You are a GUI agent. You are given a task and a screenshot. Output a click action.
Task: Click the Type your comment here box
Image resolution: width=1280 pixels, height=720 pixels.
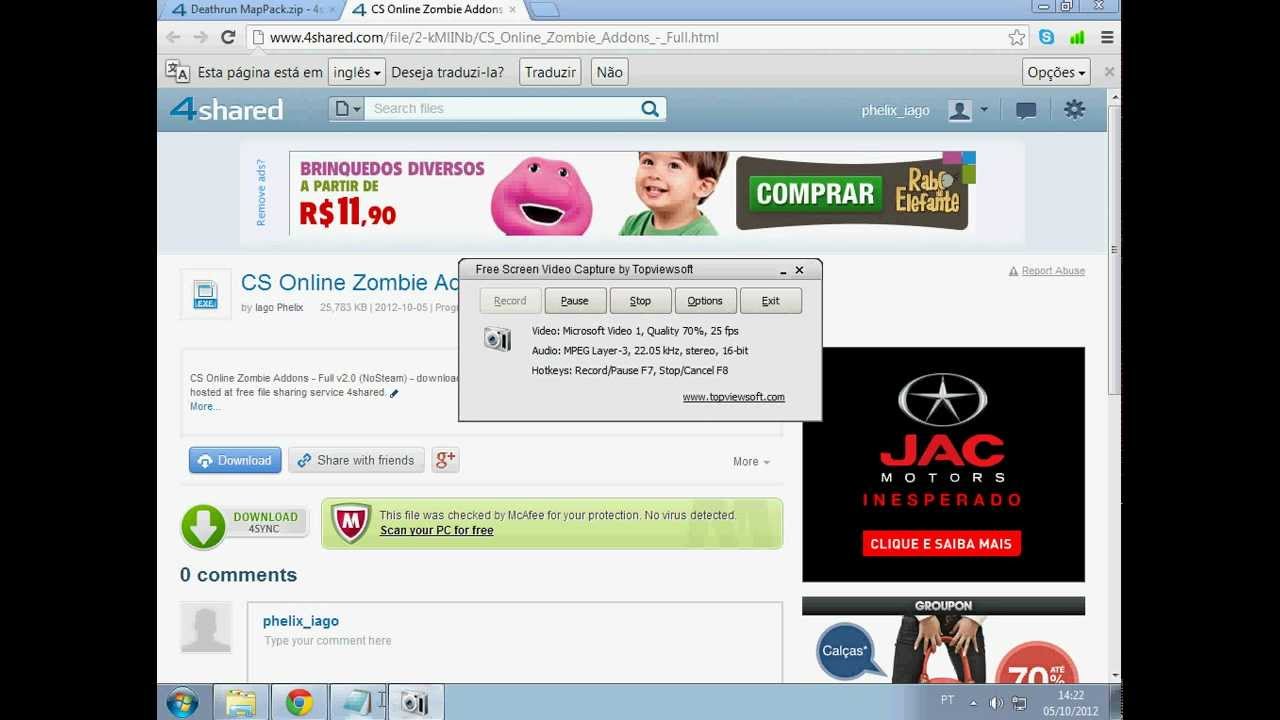[515, 642]
